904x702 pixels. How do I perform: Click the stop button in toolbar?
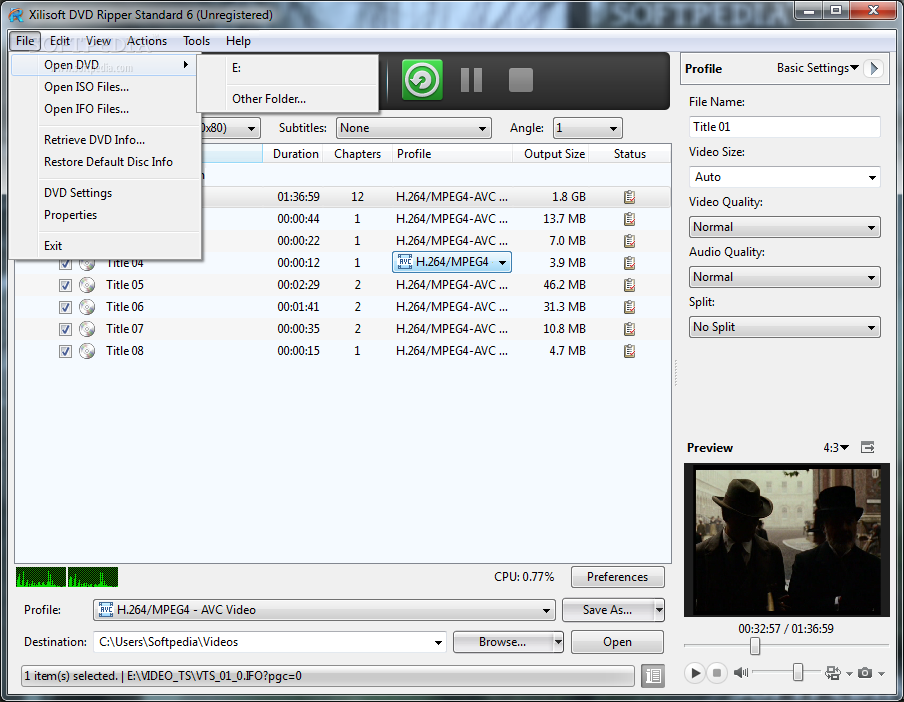[x=521, y=80]
